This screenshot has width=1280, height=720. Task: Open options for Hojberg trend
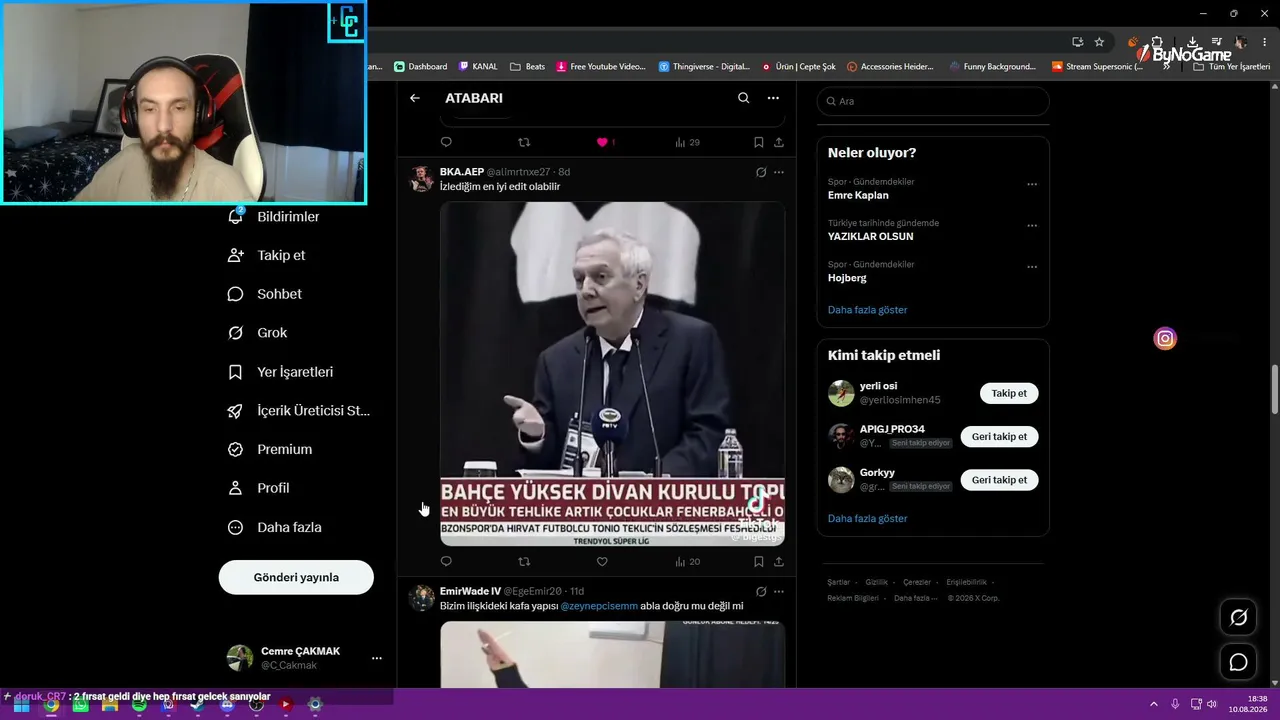pos(1032,267)
